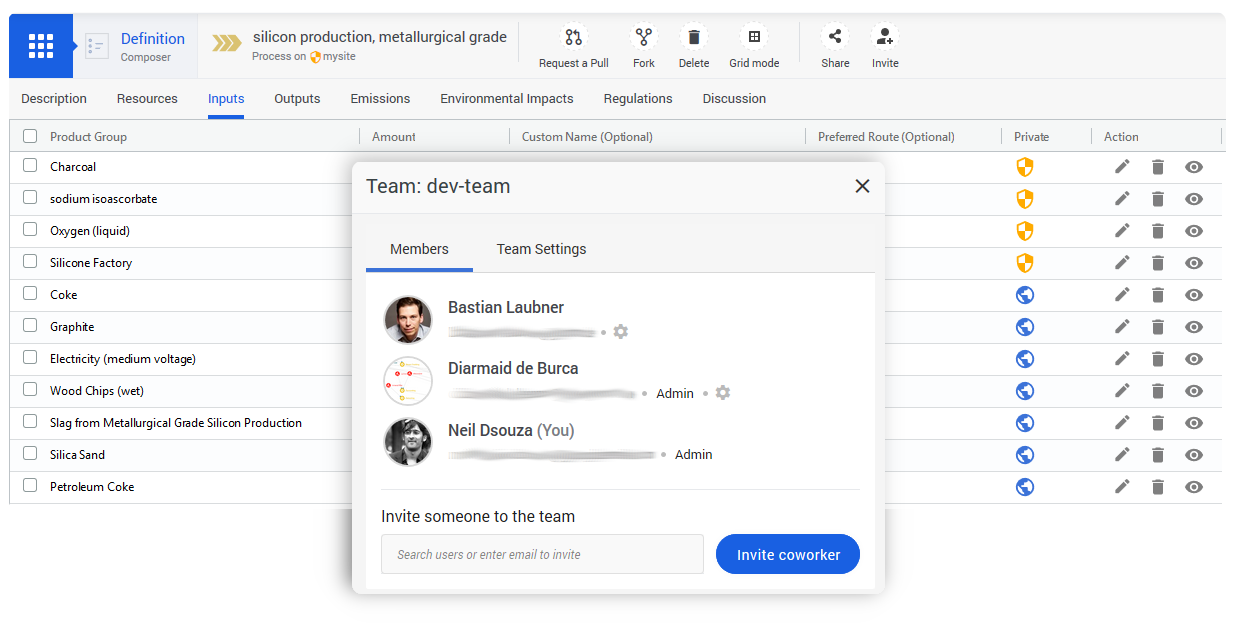Open the Regulations tab
1244x624 pixels.
638,99
